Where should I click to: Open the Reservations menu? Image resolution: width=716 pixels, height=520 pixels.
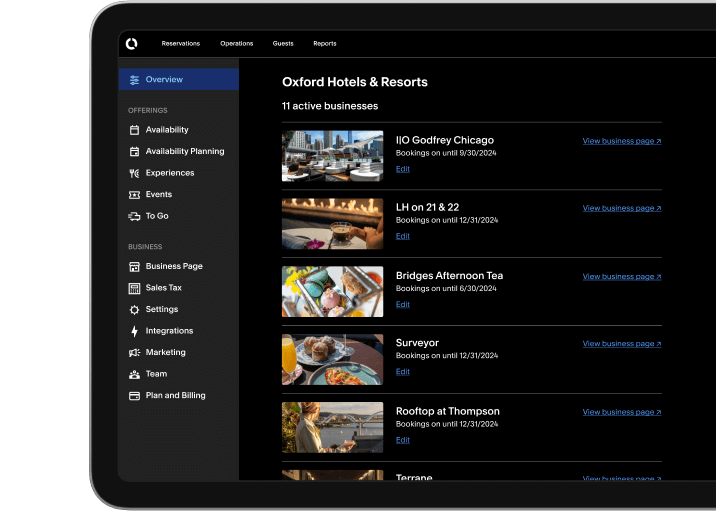pos(180,43)
